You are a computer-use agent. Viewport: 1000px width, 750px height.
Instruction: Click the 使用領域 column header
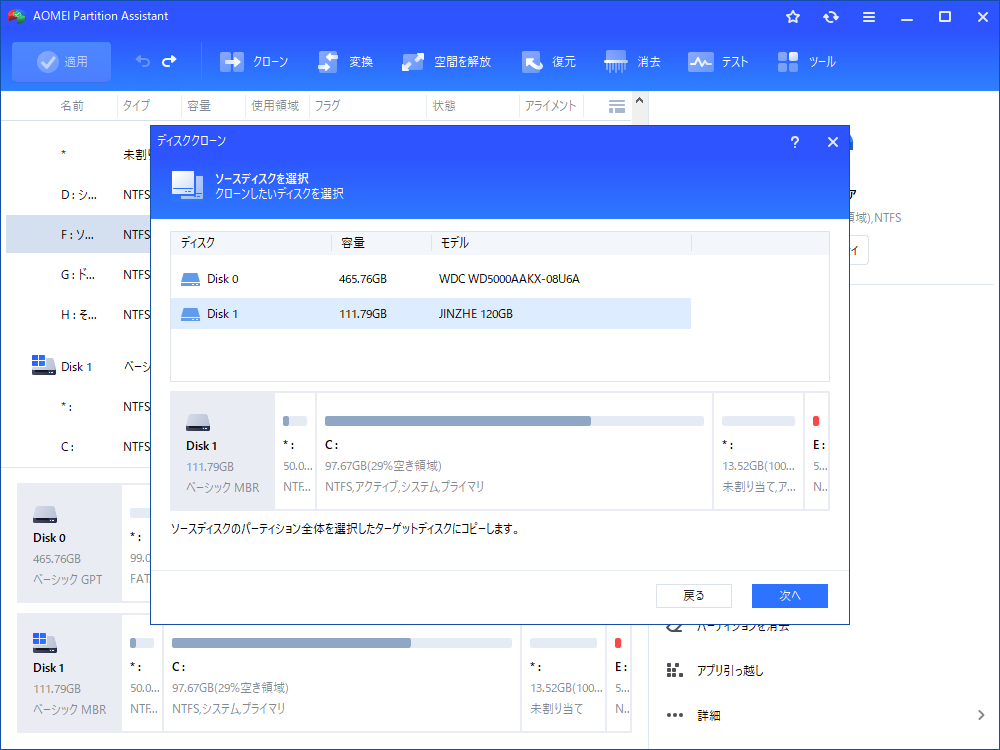[x=275, y=106]
